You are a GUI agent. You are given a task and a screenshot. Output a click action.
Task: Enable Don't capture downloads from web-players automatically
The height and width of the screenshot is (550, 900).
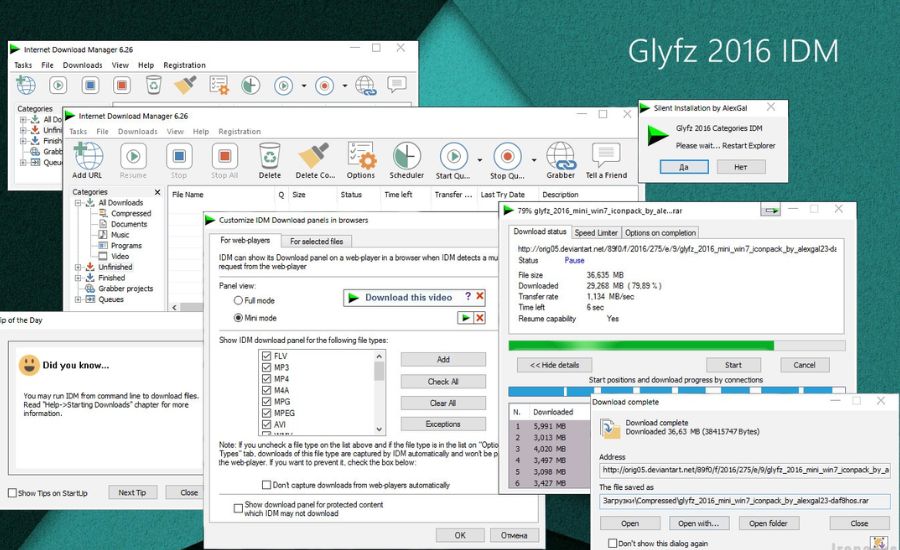click(266, 485)
